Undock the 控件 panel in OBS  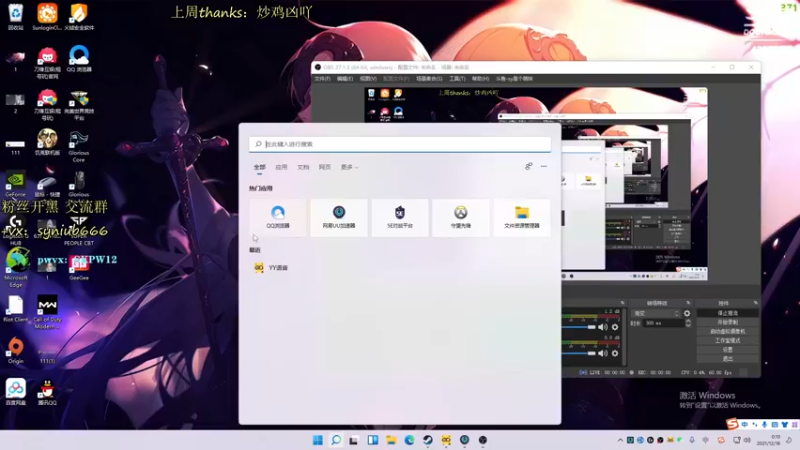point(756,303)
